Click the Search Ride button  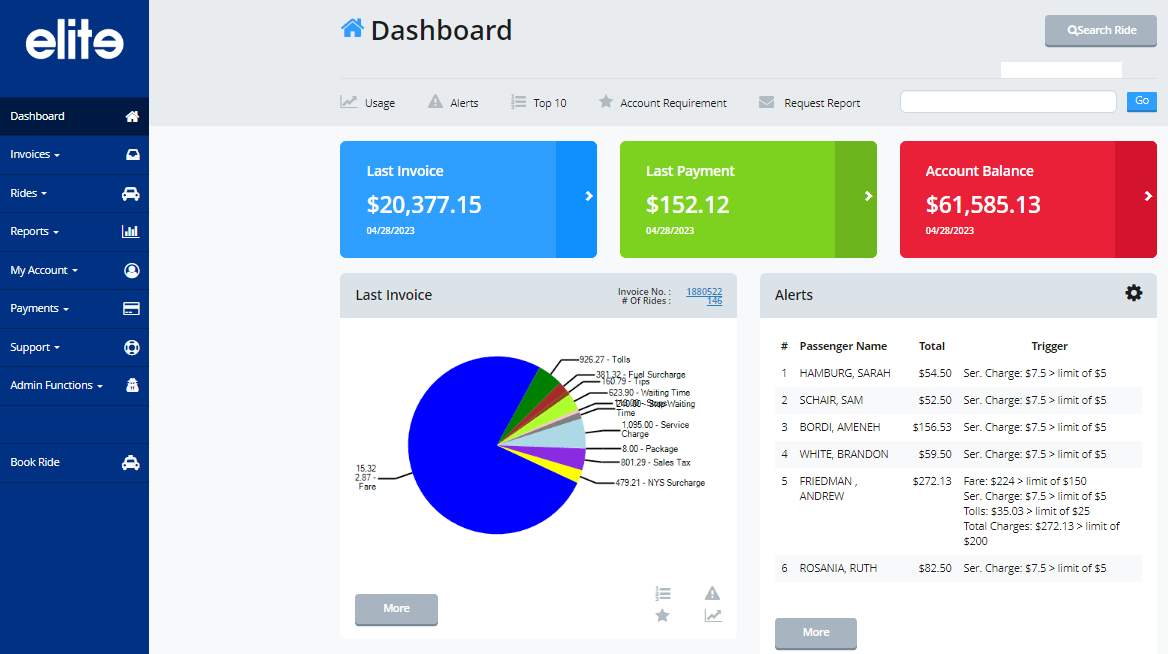(x=1100, y=31)
